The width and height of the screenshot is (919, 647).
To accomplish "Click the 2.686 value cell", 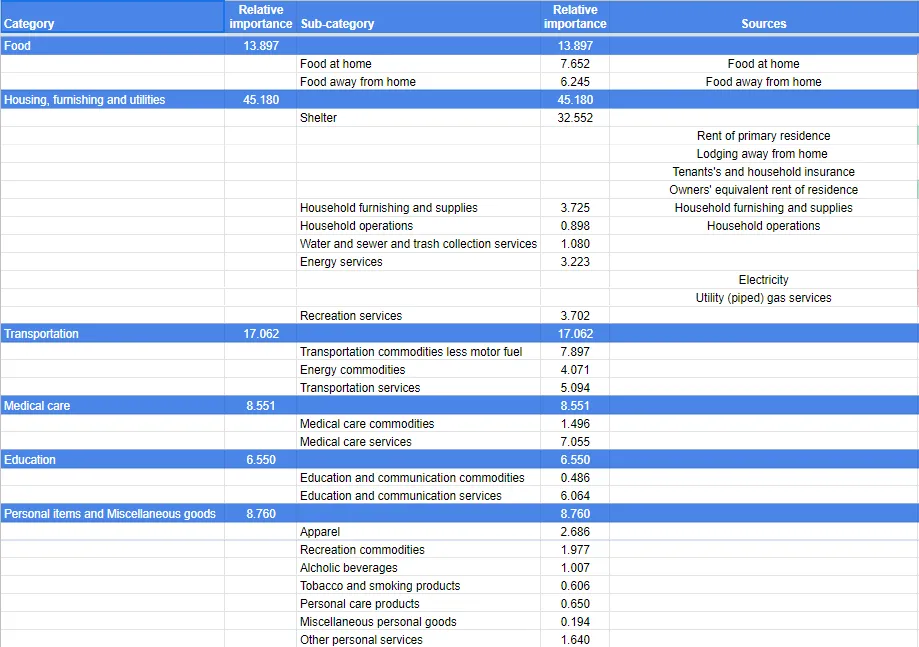I will coord(575,532).
